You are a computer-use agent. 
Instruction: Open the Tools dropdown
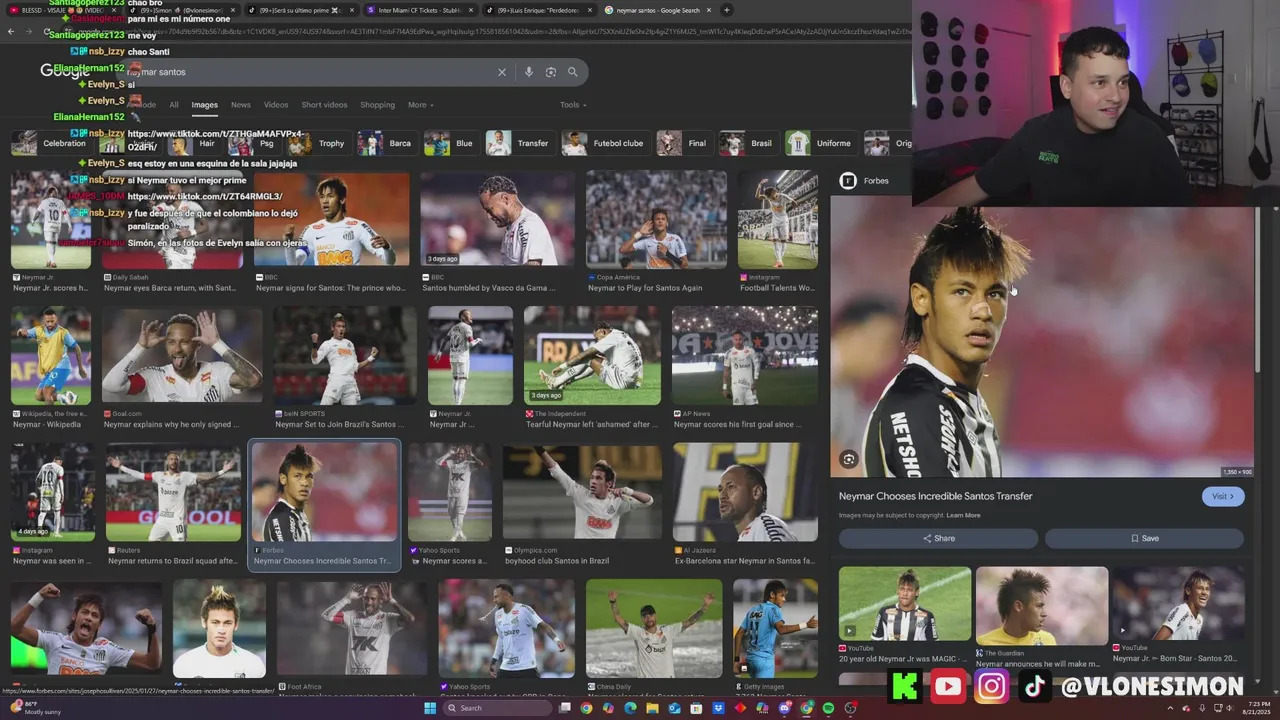point(573,105)
